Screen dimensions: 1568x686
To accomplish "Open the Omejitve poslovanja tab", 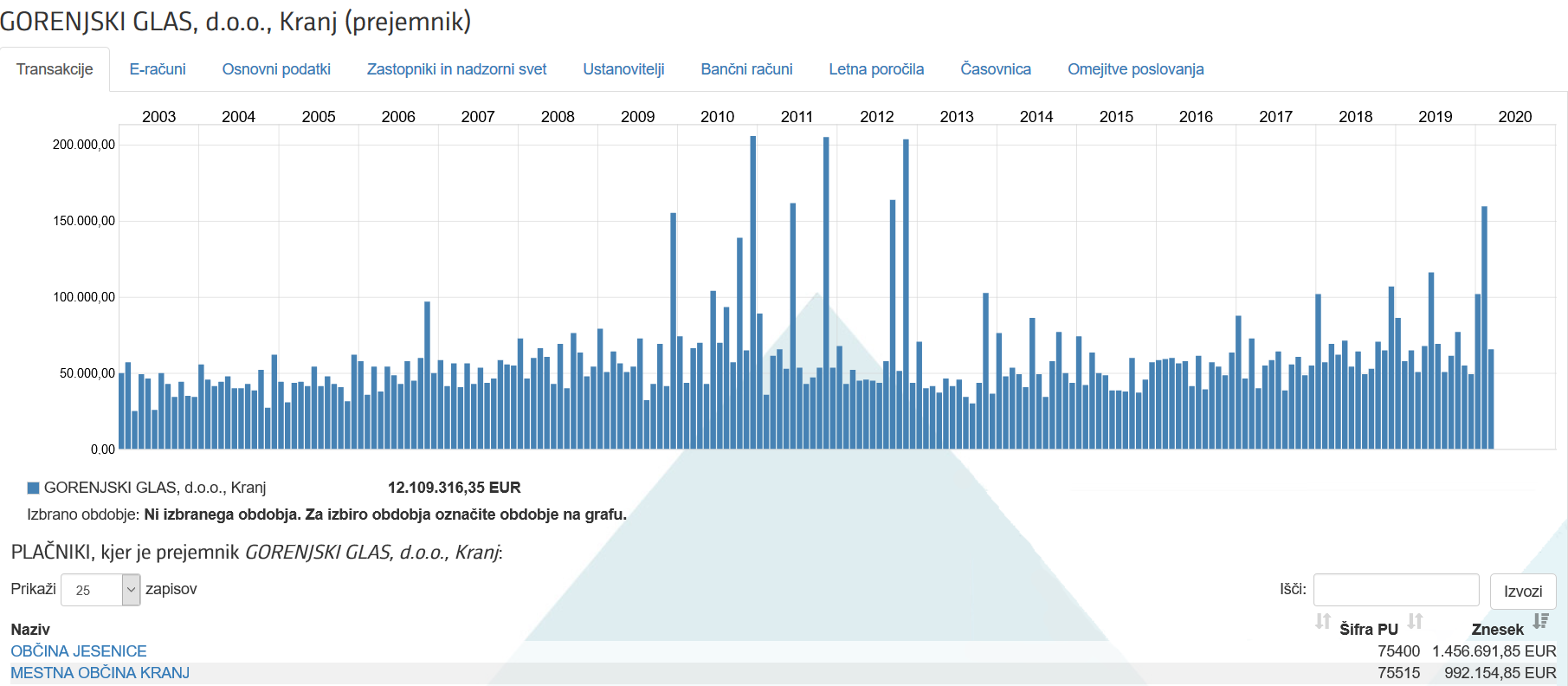I will [x=1135, y=69].
